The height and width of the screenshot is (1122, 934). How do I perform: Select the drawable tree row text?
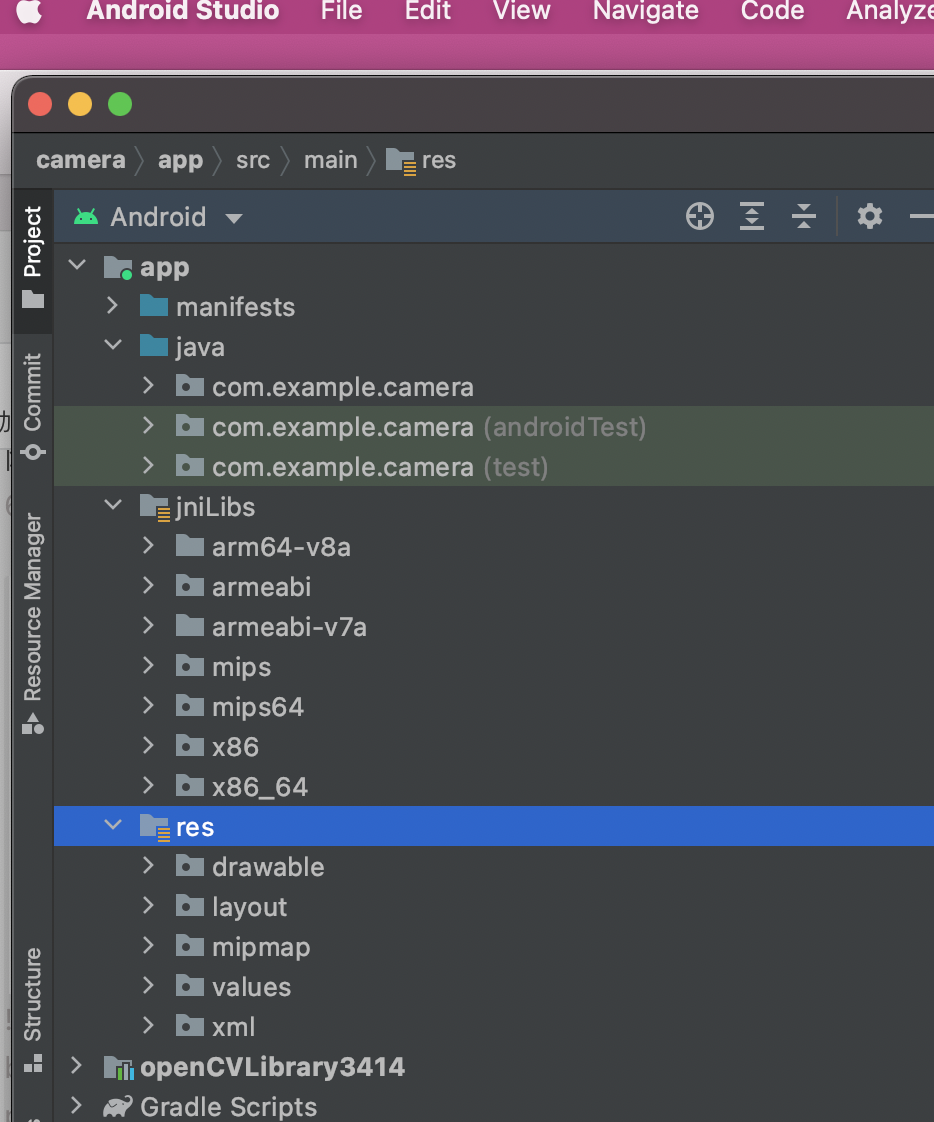[x=268, y=867]
